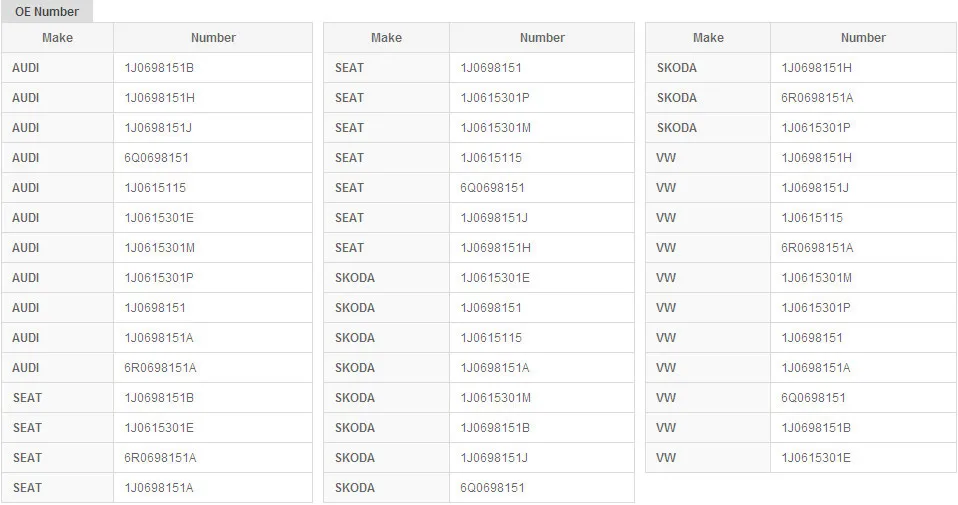Click the Make header above the AUDI rows

(x=57, y=38)
